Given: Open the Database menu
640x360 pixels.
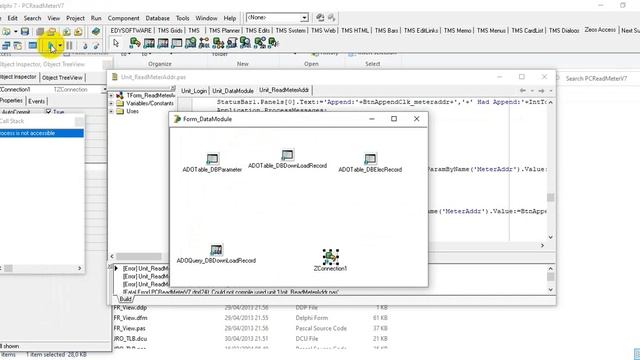Looking at the screenshot, I should click(x=158, y=18).
